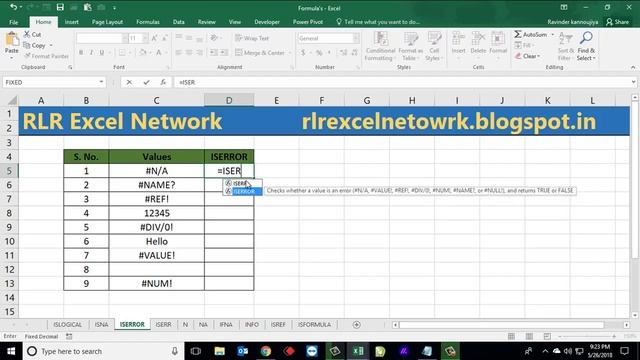The image size is (640, 360).
Task: Click Sort & Filter icon
Action: [x=566, y=38]
